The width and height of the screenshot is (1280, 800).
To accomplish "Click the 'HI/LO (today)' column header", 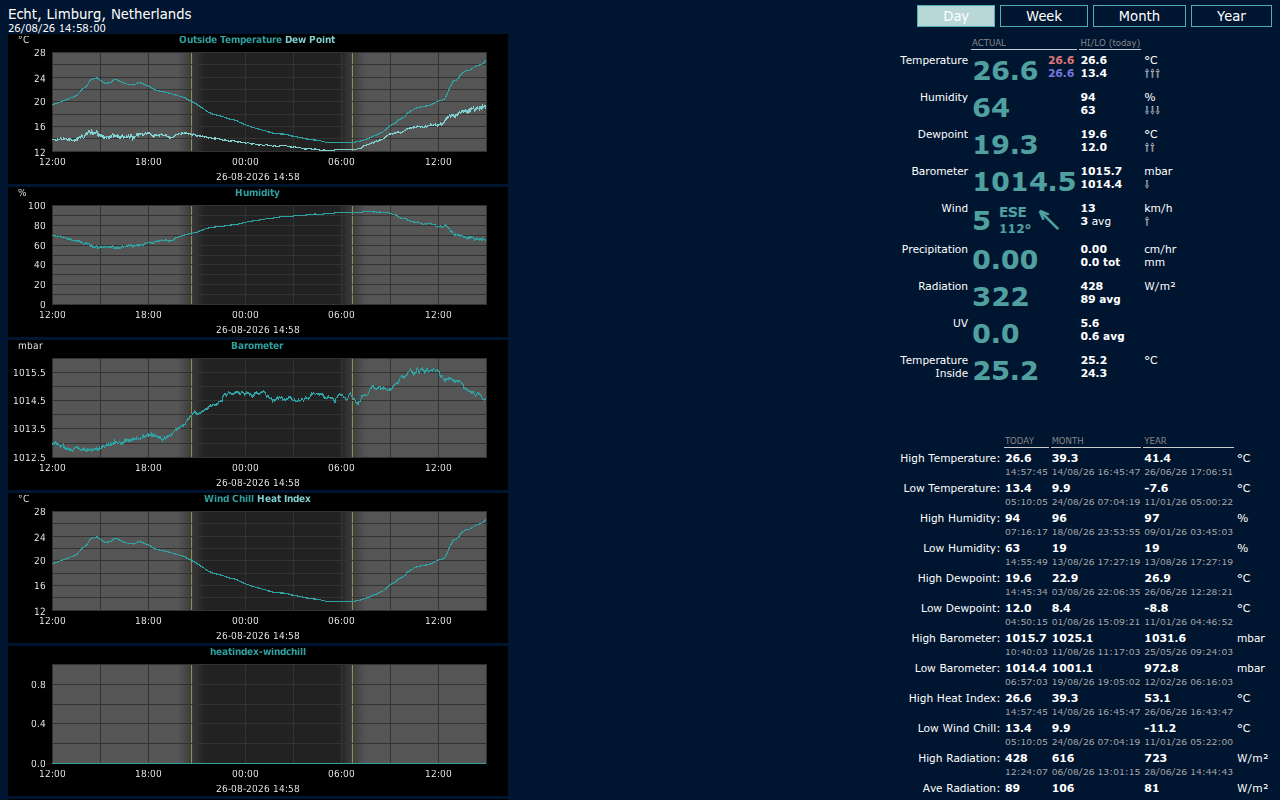I will [1110, 43].
